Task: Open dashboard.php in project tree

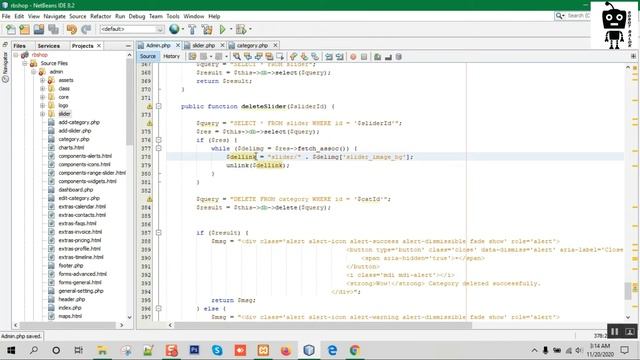Action: (x=76, y=190)
